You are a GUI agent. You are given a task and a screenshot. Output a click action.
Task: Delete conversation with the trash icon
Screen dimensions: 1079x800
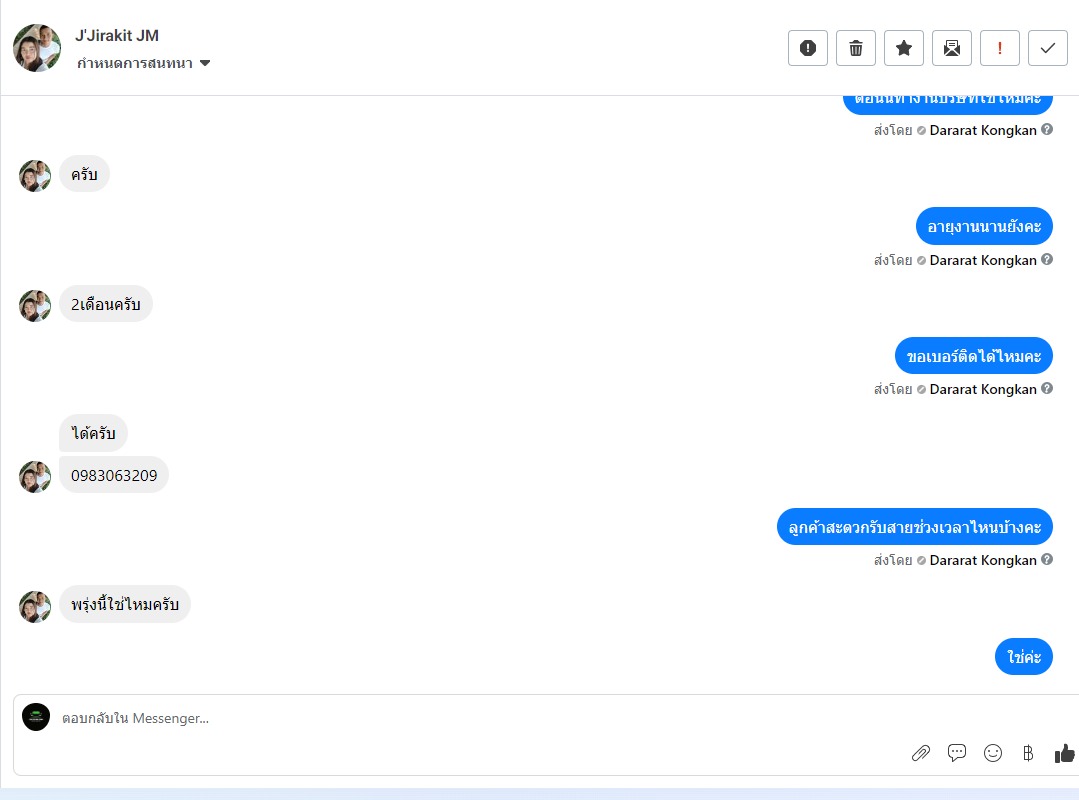click(x=855, y=48)
